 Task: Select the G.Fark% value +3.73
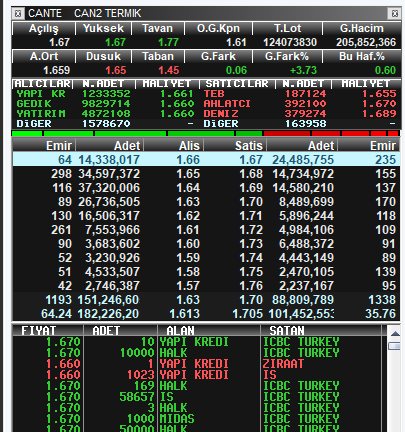[303, 70]
